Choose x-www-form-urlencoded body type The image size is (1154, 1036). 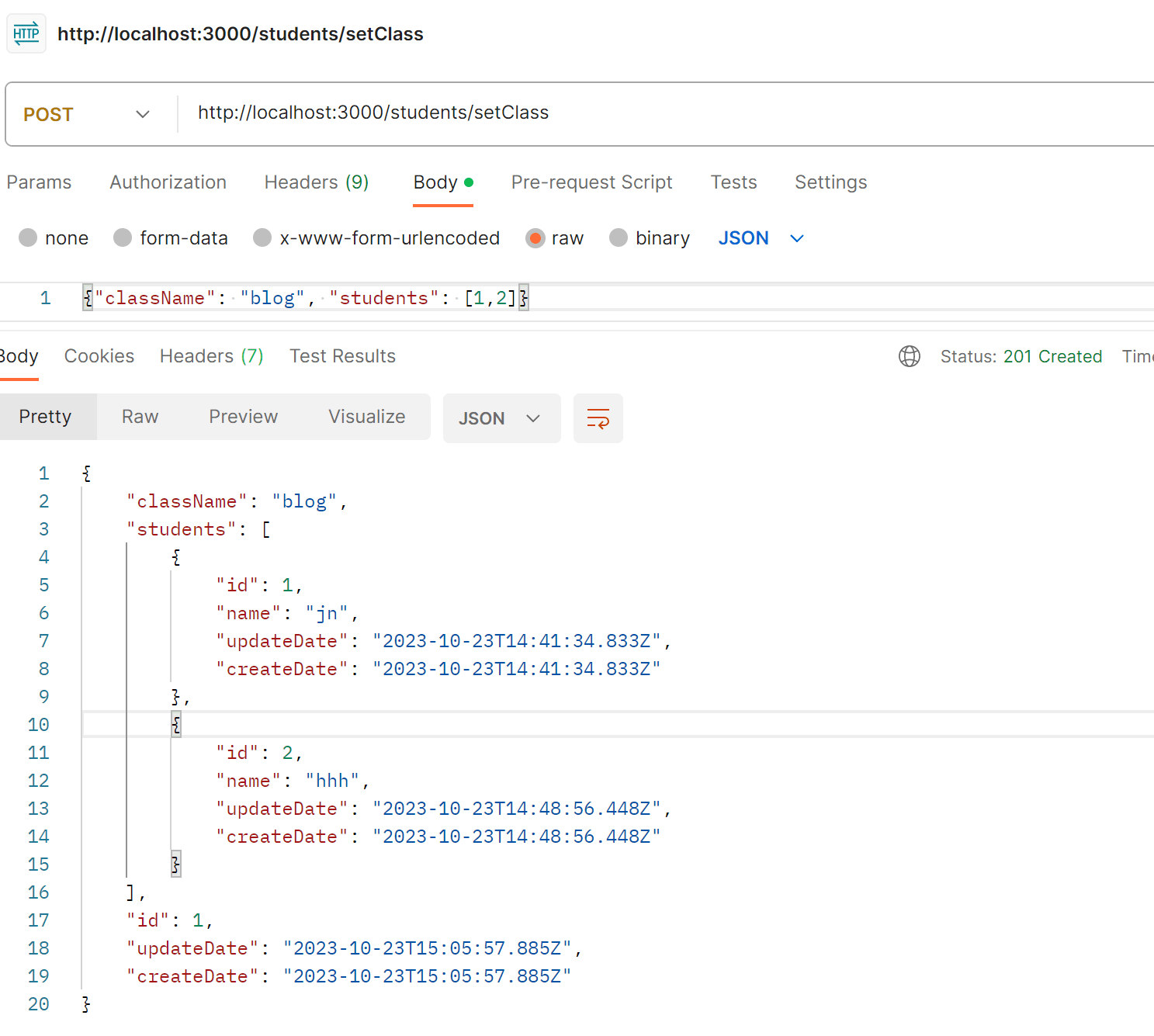tap(263, 237)
